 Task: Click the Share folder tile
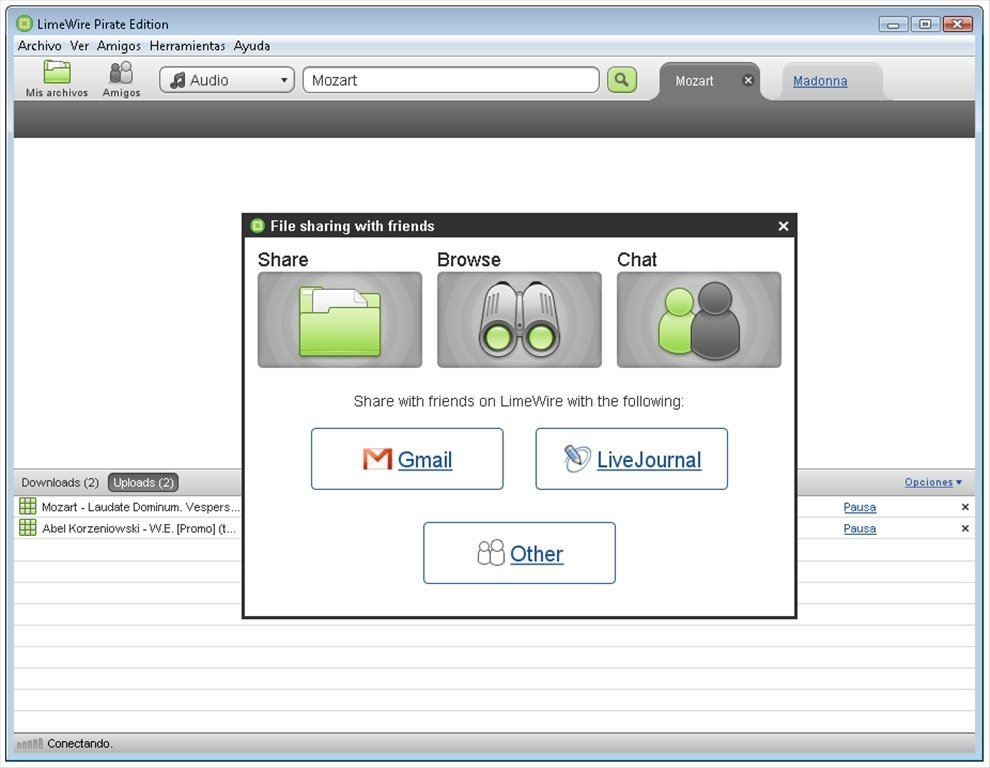point(340,320)
